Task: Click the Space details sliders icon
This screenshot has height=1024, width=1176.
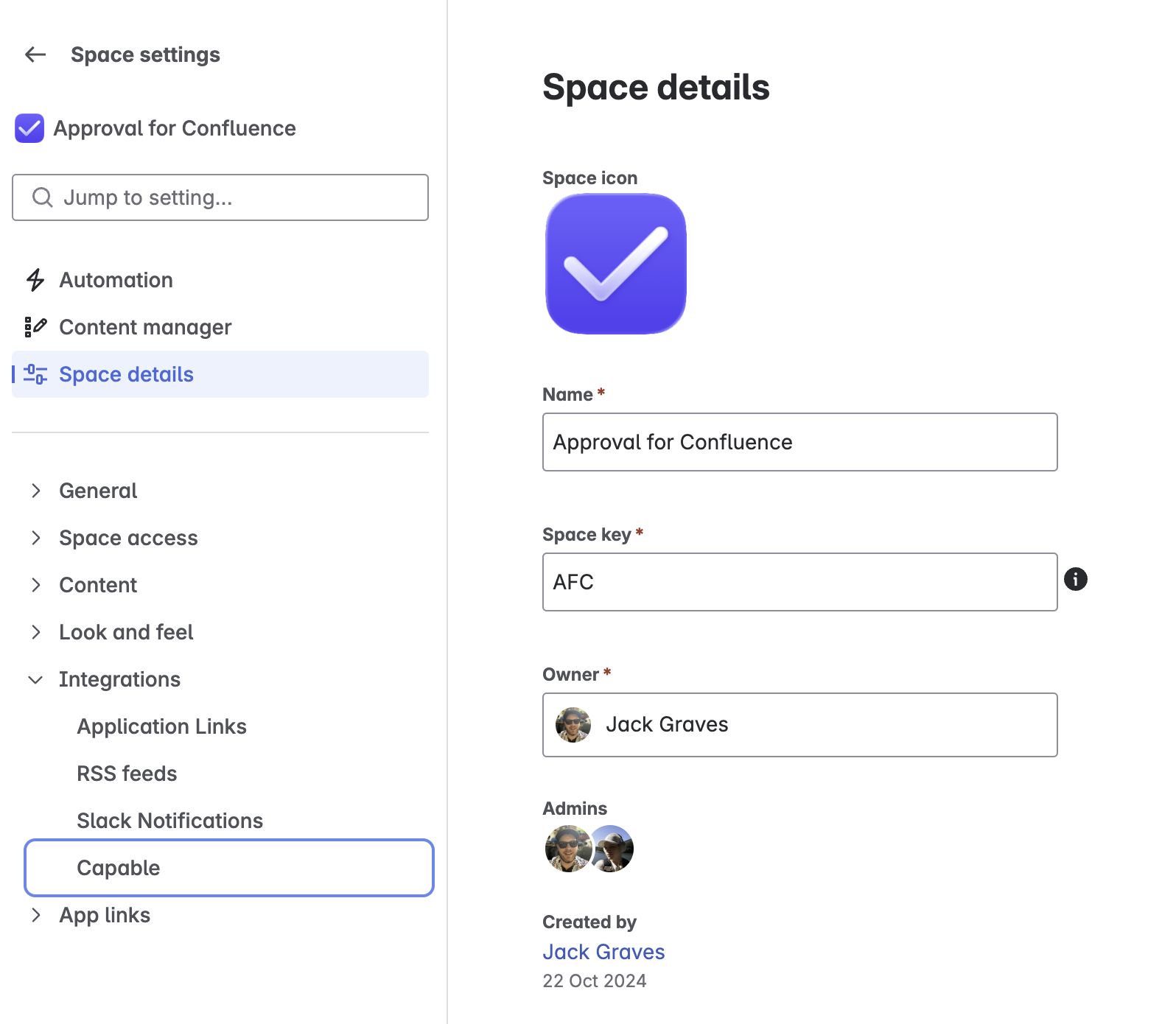Action: click(35, 374)
